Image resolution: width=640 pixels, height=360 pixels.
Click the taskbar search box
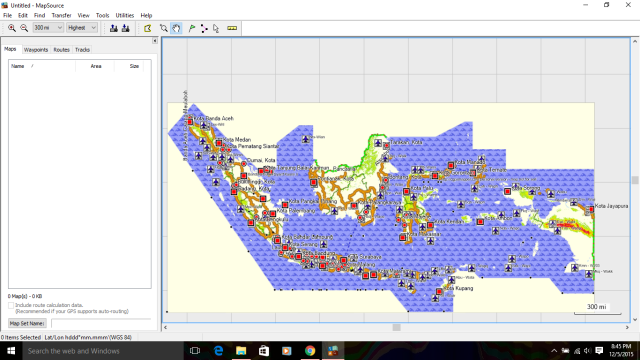coord(103,351)
